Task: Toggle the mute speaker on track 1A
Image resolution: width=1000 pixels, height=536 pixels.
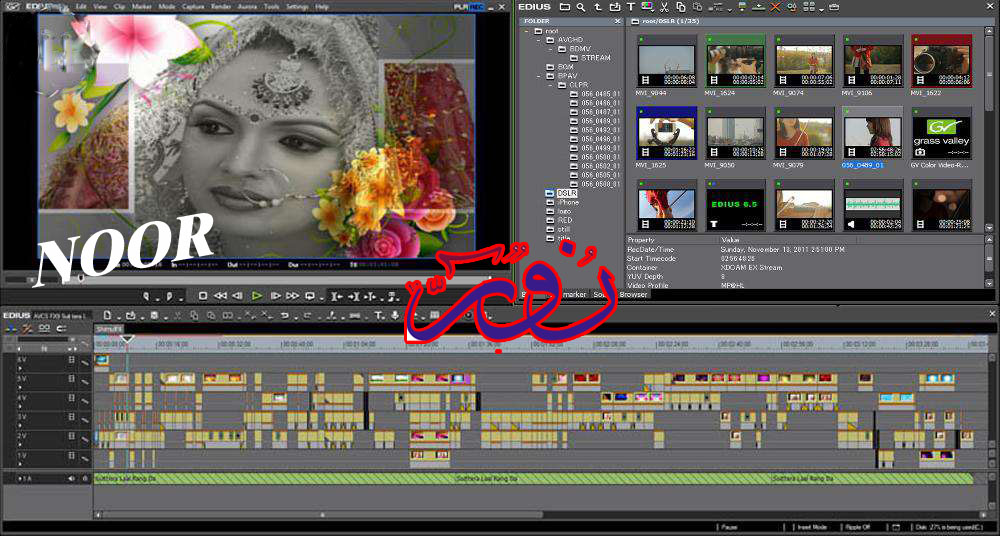Action: click(71, 478)
